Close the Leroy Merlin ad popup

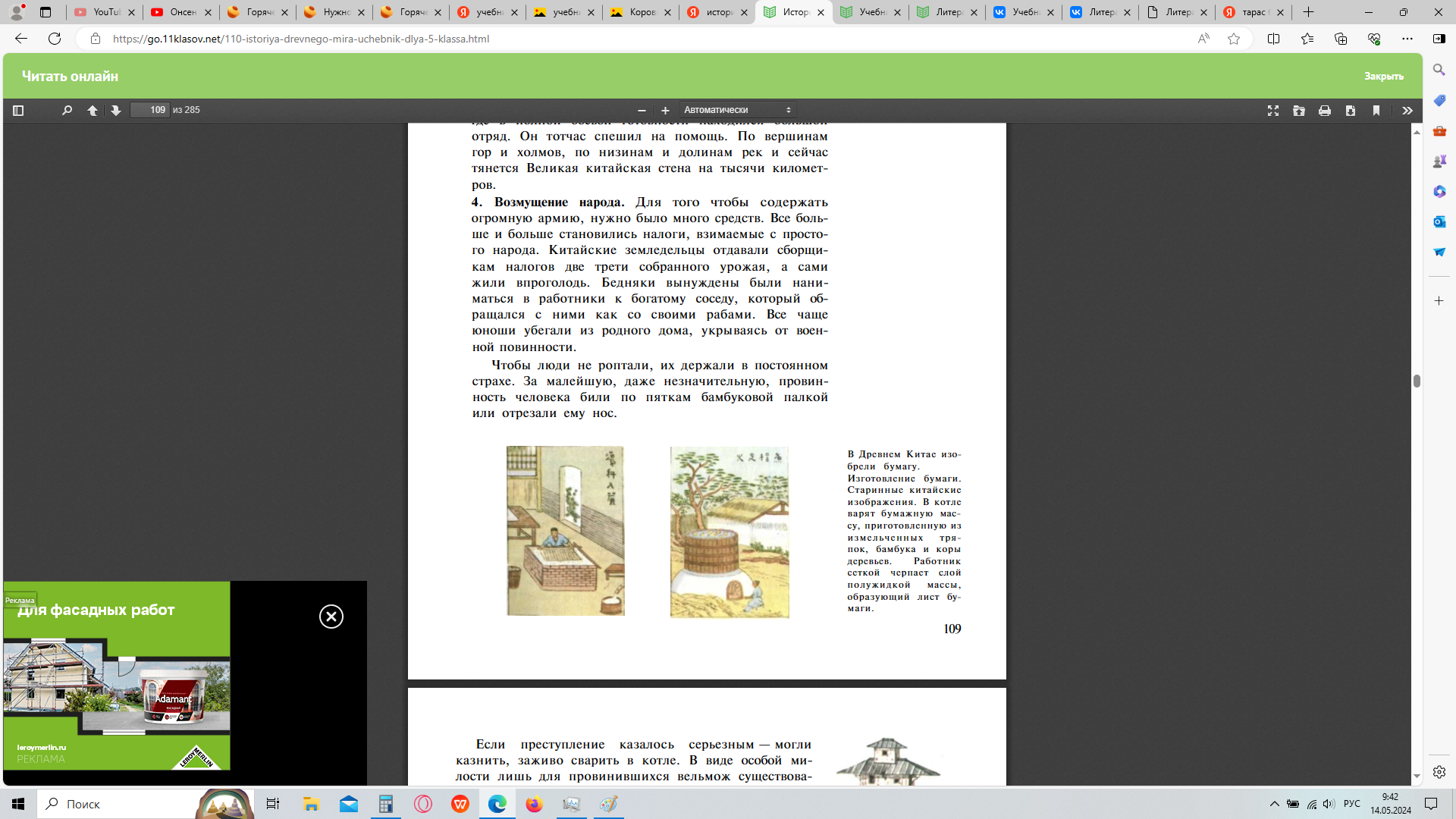click(x=331, y=617)
